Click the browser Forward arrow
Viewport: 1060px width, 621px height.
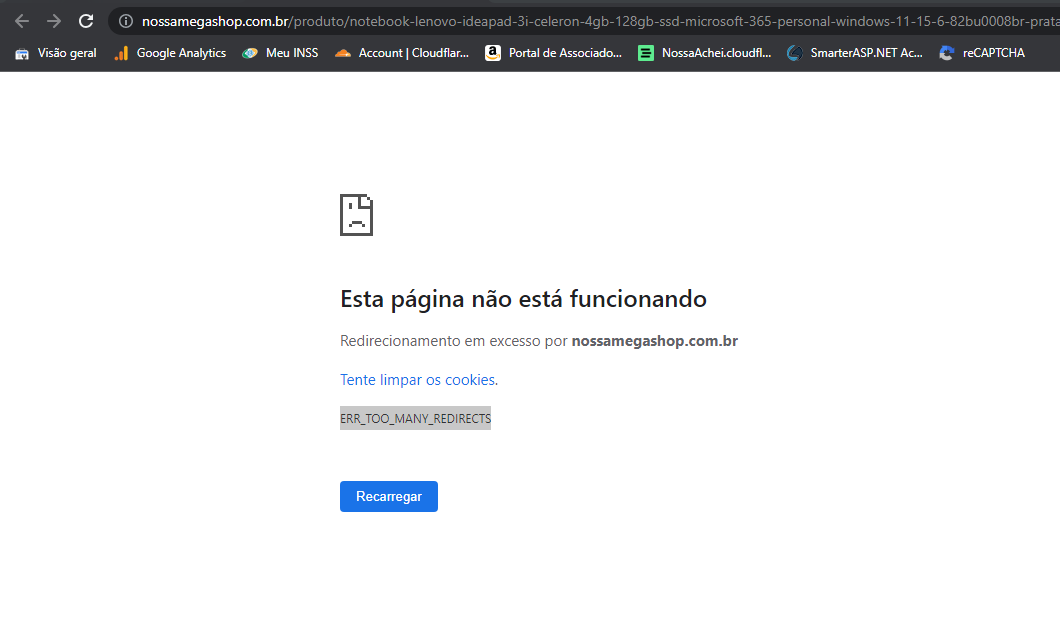[53, 21]
